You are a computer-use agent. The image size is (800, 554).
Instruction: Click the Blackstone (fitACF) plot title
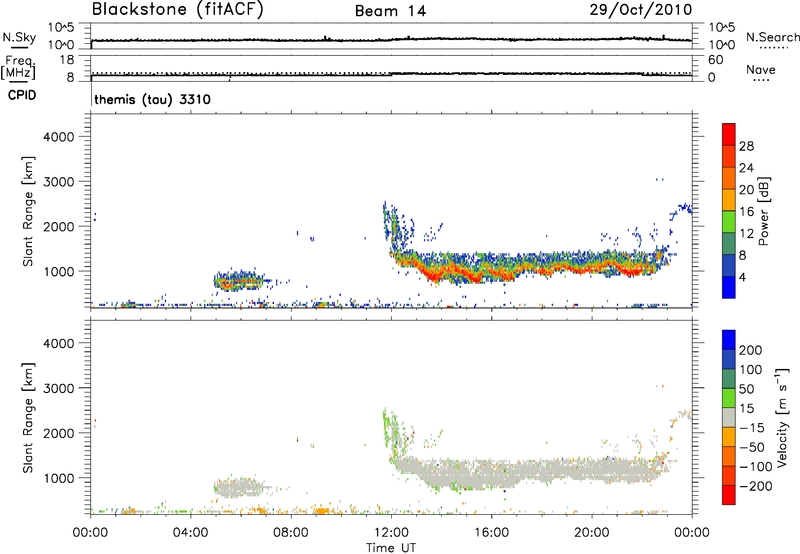[178, 9]
